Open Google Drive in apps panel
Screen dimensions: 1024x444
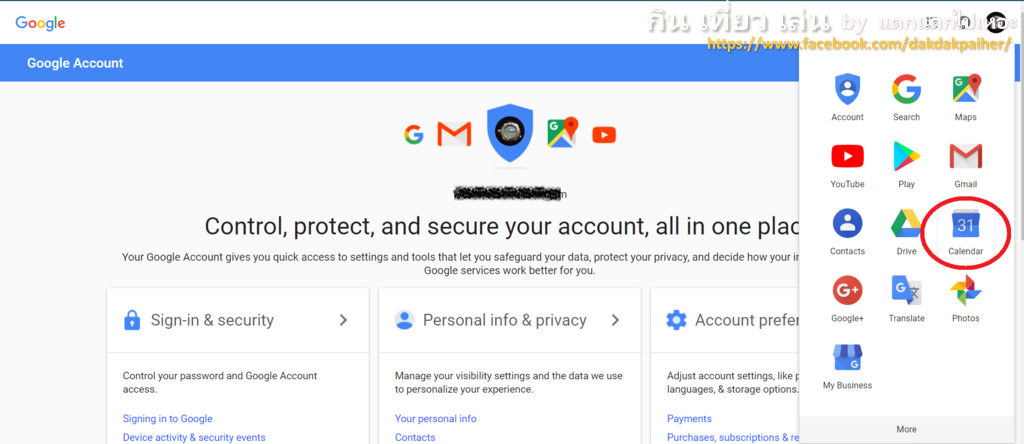click(x=906, y=232)
